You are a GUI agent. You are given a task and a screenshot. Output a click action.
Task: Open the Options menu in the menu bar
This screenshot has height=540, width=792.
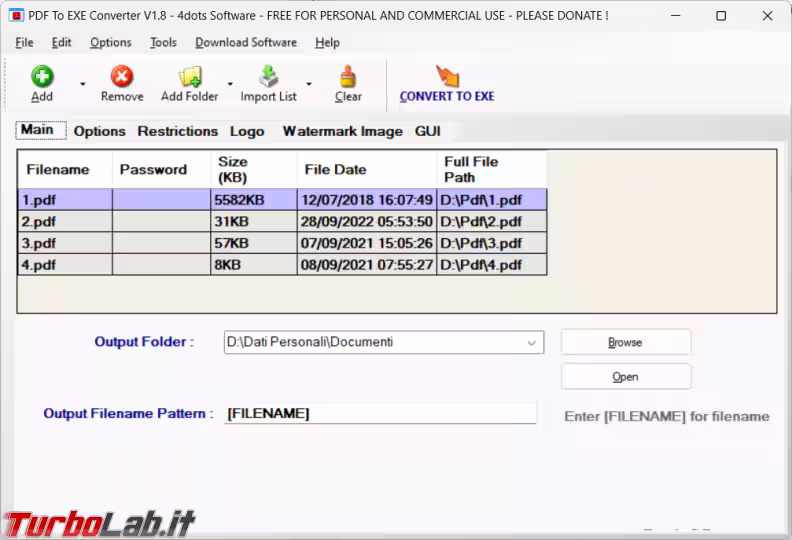(111, 42)
